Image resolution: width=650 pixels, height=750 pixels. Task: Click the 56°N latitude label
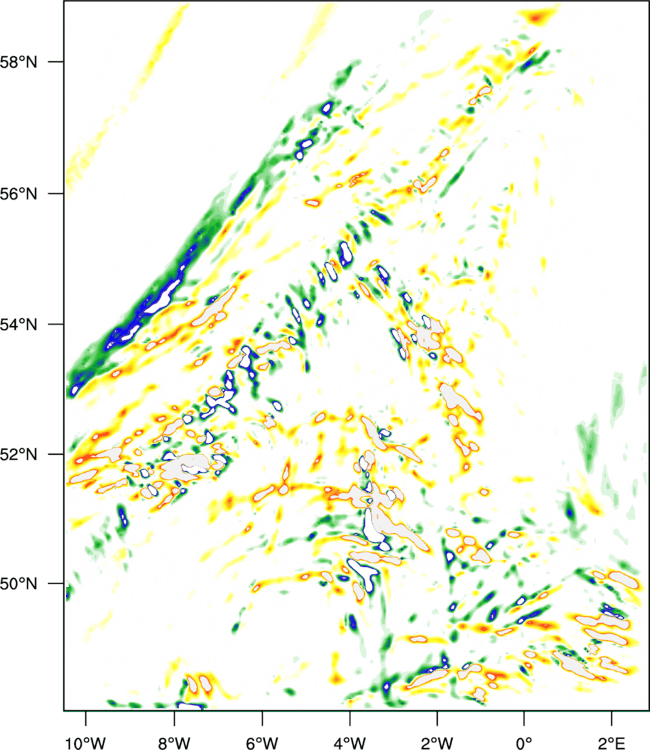(x=18, y=194)
